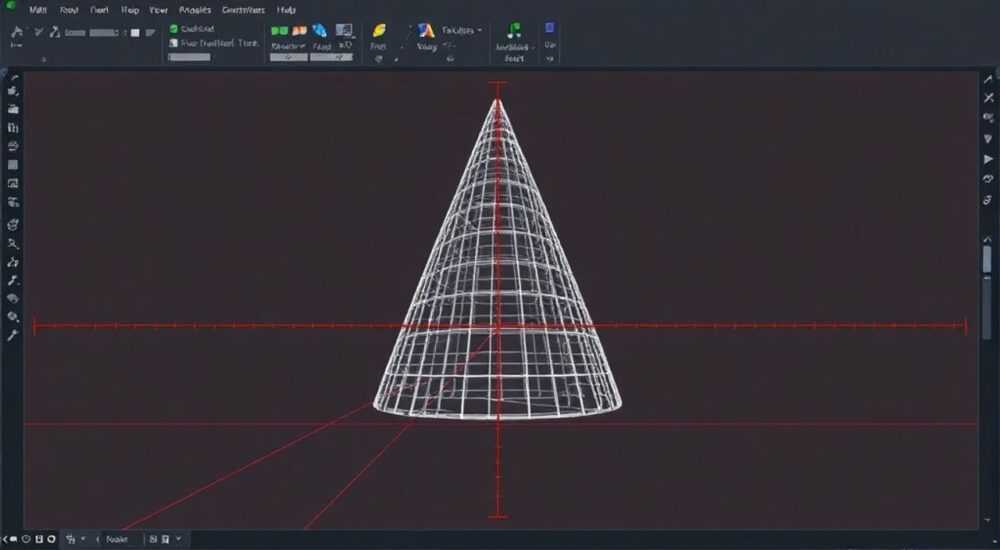This screenshot has width=1000, height=550.
Task: Open the last Help menu in menu bar
Action: 286,10
